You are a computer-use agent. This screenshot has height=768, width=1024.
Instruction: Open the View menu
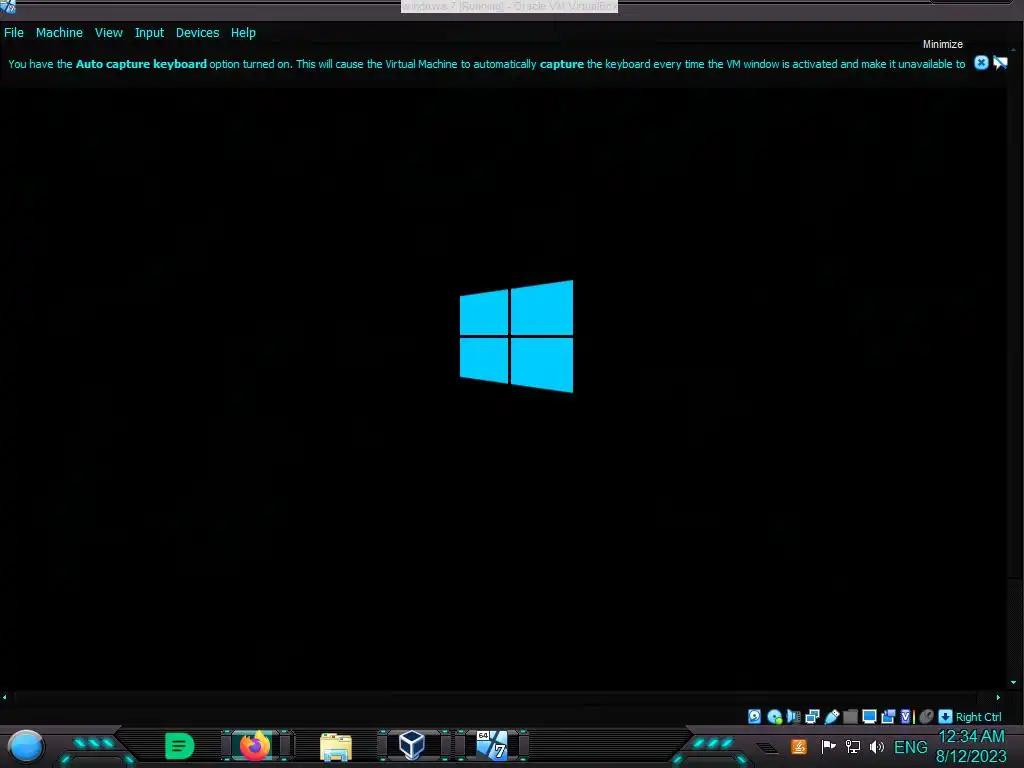(108, 33)
